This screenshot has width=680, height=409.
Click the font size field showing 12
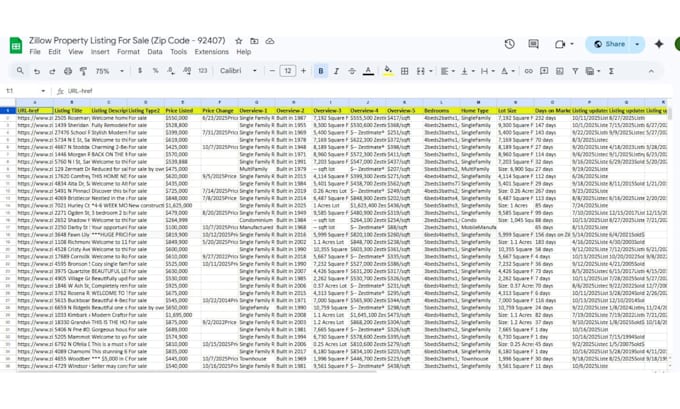[288, 71]
